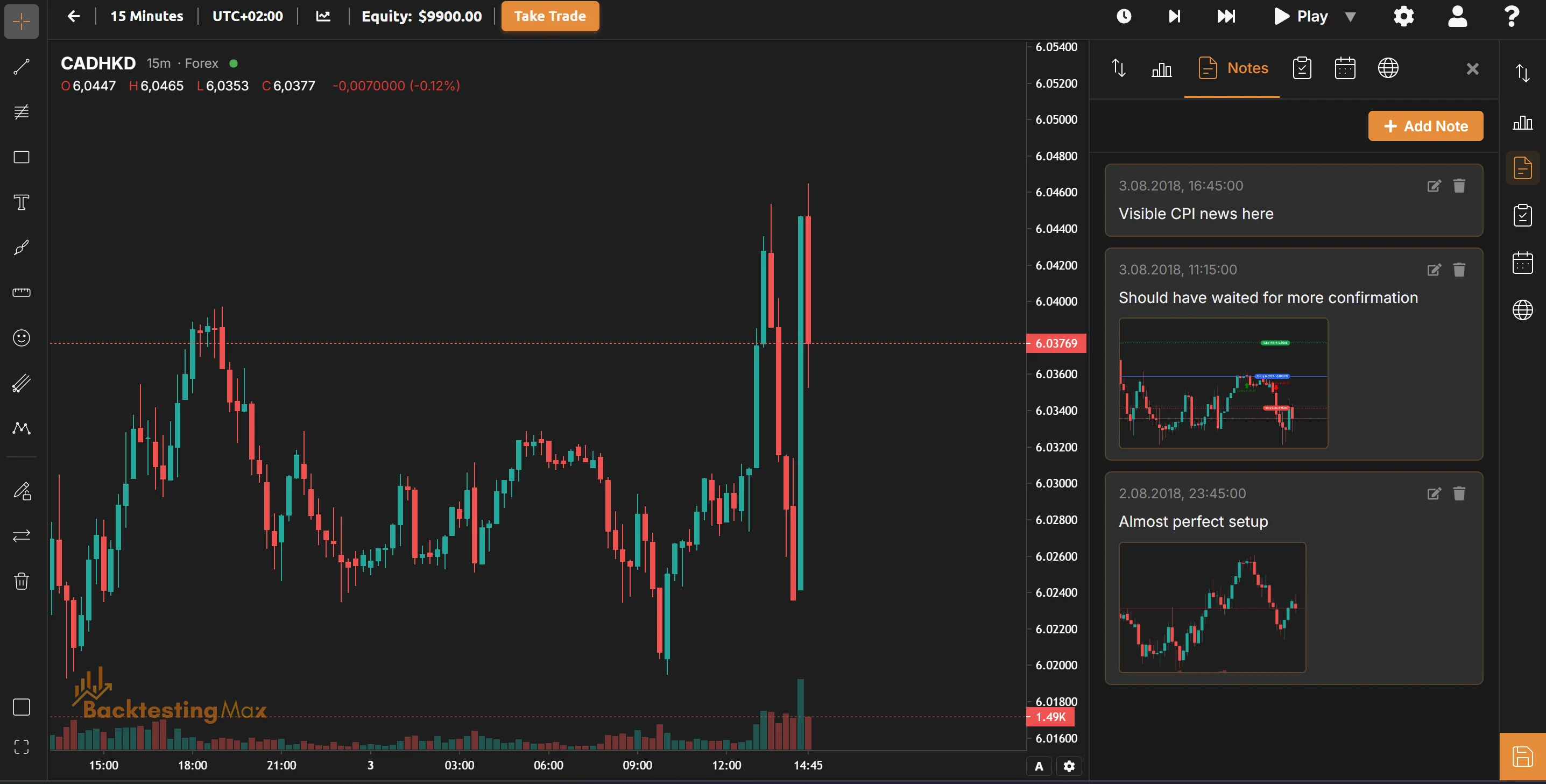Screen dimensions: 1546x784
Task: Select the text annotation tool
Action: (22, 202)
